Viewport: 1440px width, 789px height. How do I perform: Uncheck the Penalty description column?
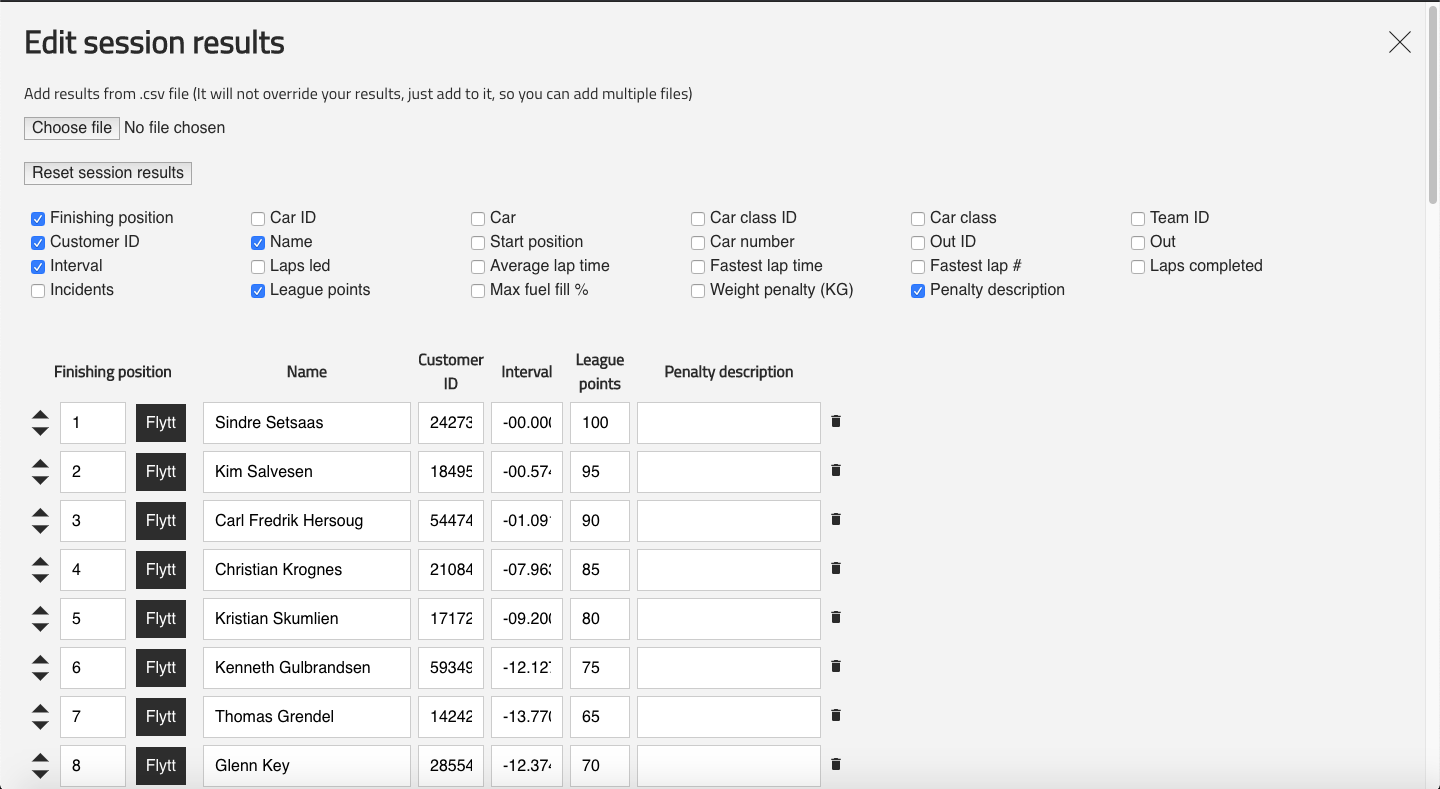pos(918,290)
